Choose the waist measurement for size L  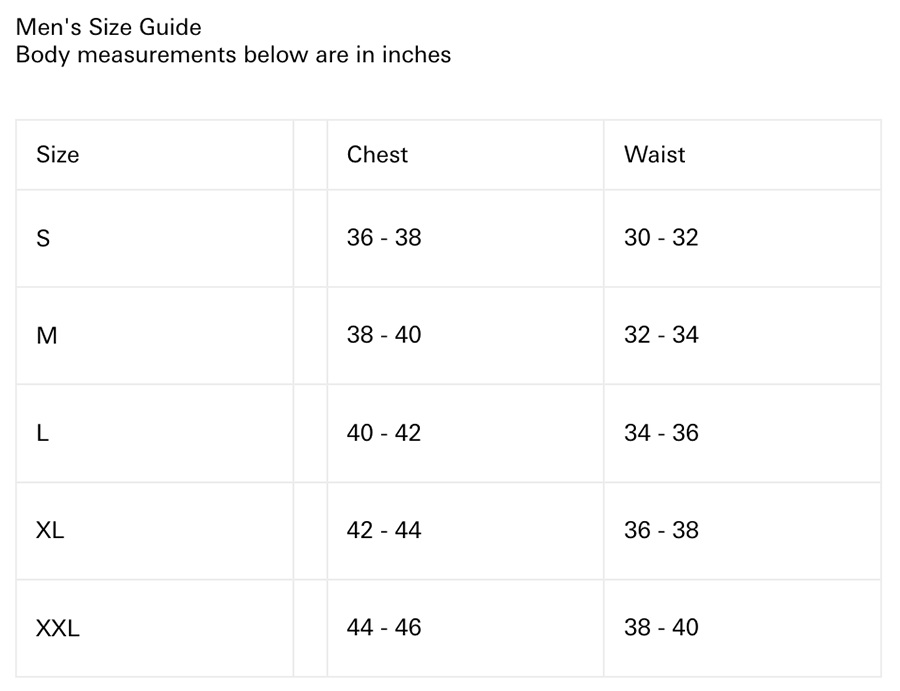661,433
